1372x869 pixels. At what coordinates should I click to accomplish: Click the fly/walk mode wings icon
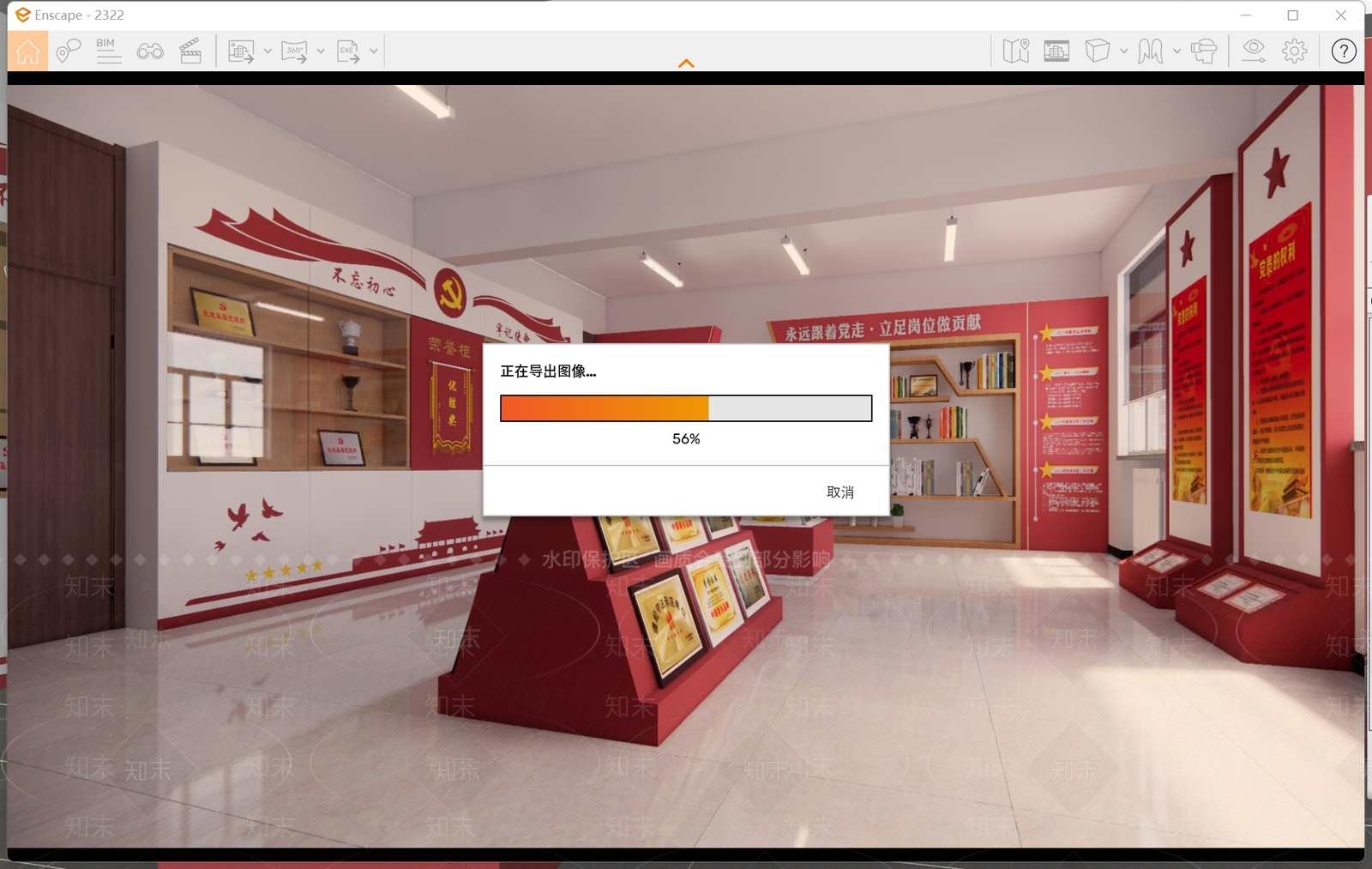pos(1151,51)
